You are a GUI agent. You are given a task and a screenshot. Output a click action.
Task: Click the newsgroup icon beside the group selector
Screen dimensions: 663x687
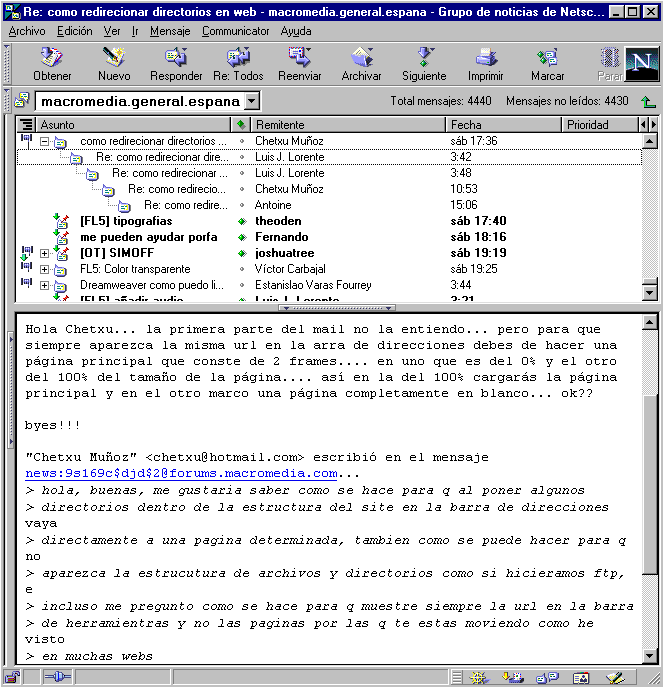click(21, 100)
